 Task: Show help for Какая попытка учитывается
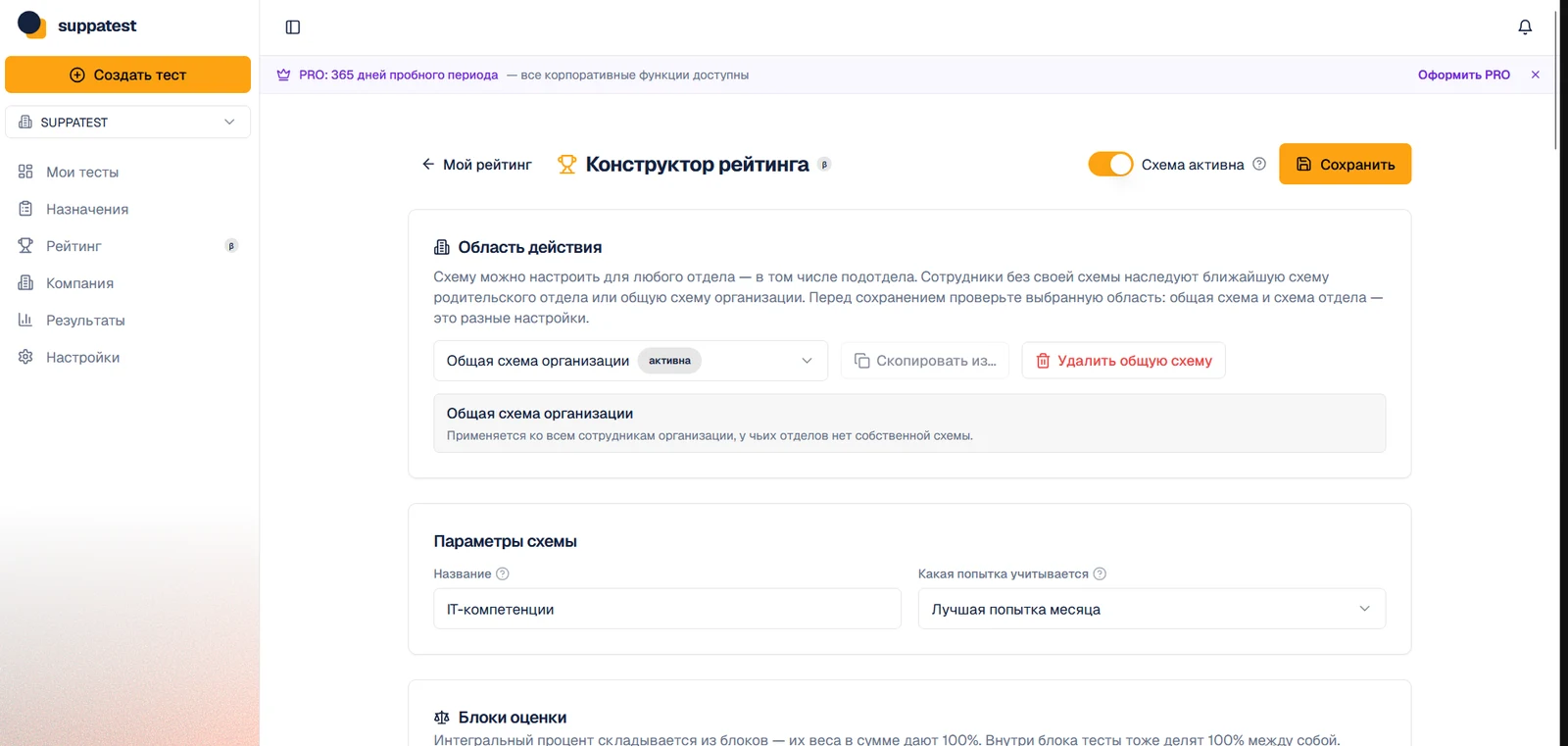[1100, 573]
